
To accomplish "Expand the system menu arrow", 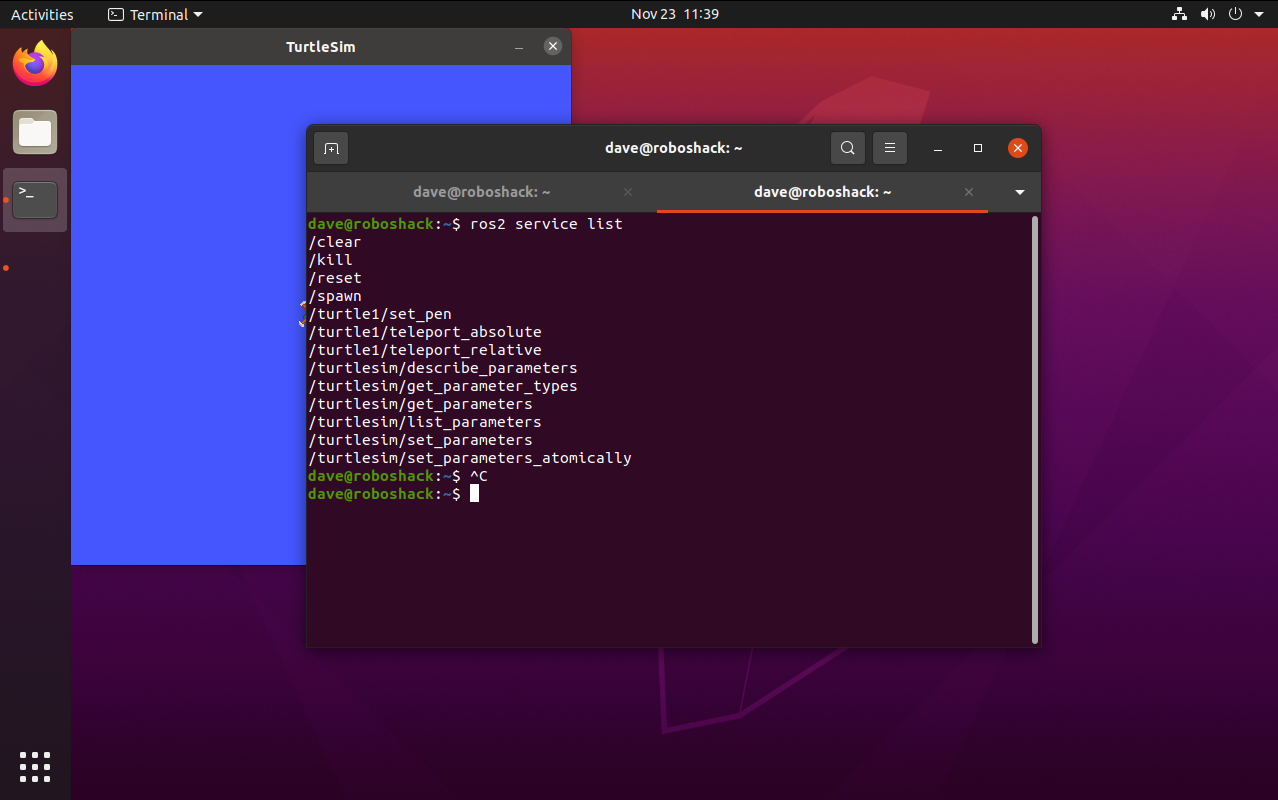I will pos(1258,14).
